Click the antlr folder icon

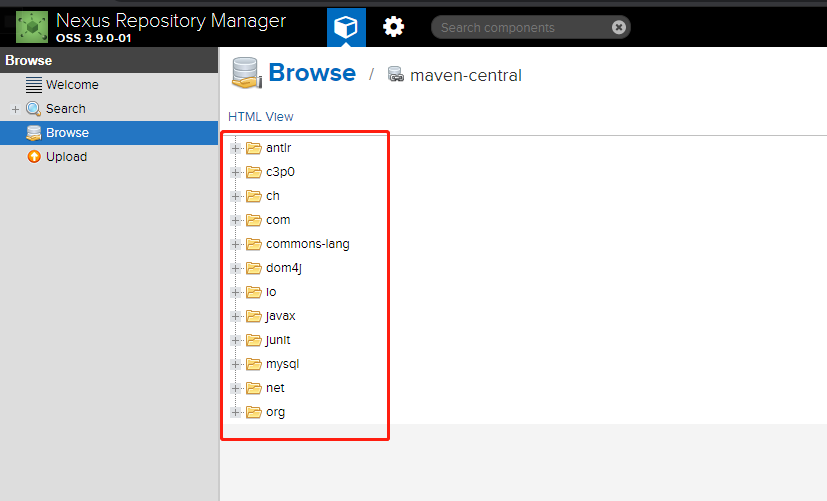(x=254, y=148)
